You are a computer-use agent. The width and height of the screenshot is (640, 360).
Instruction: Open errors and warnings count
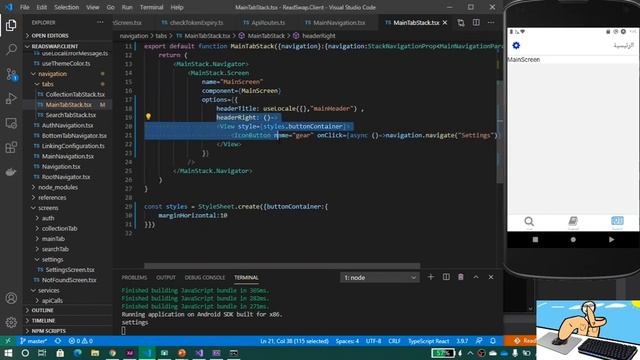pos(81,341)
